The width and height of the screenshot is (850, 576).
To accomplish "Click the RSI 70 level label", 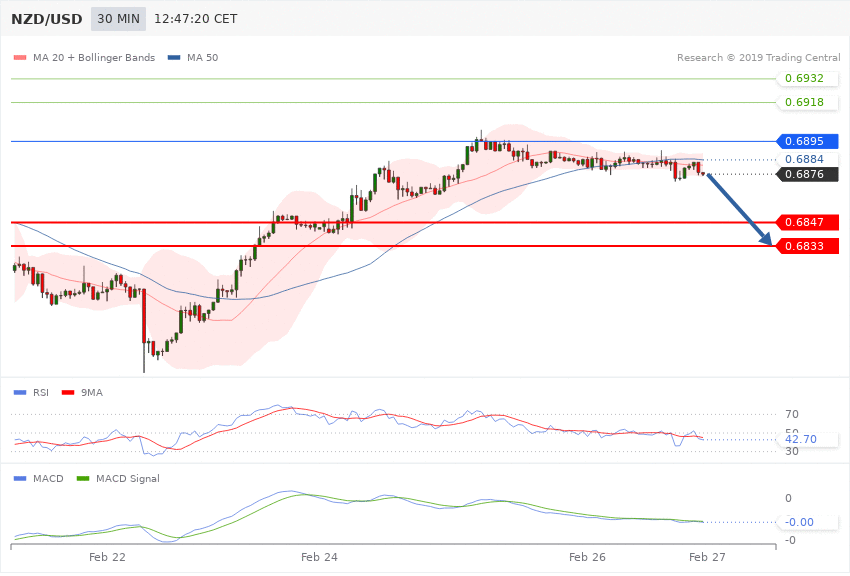I will [x=791, y=414].
